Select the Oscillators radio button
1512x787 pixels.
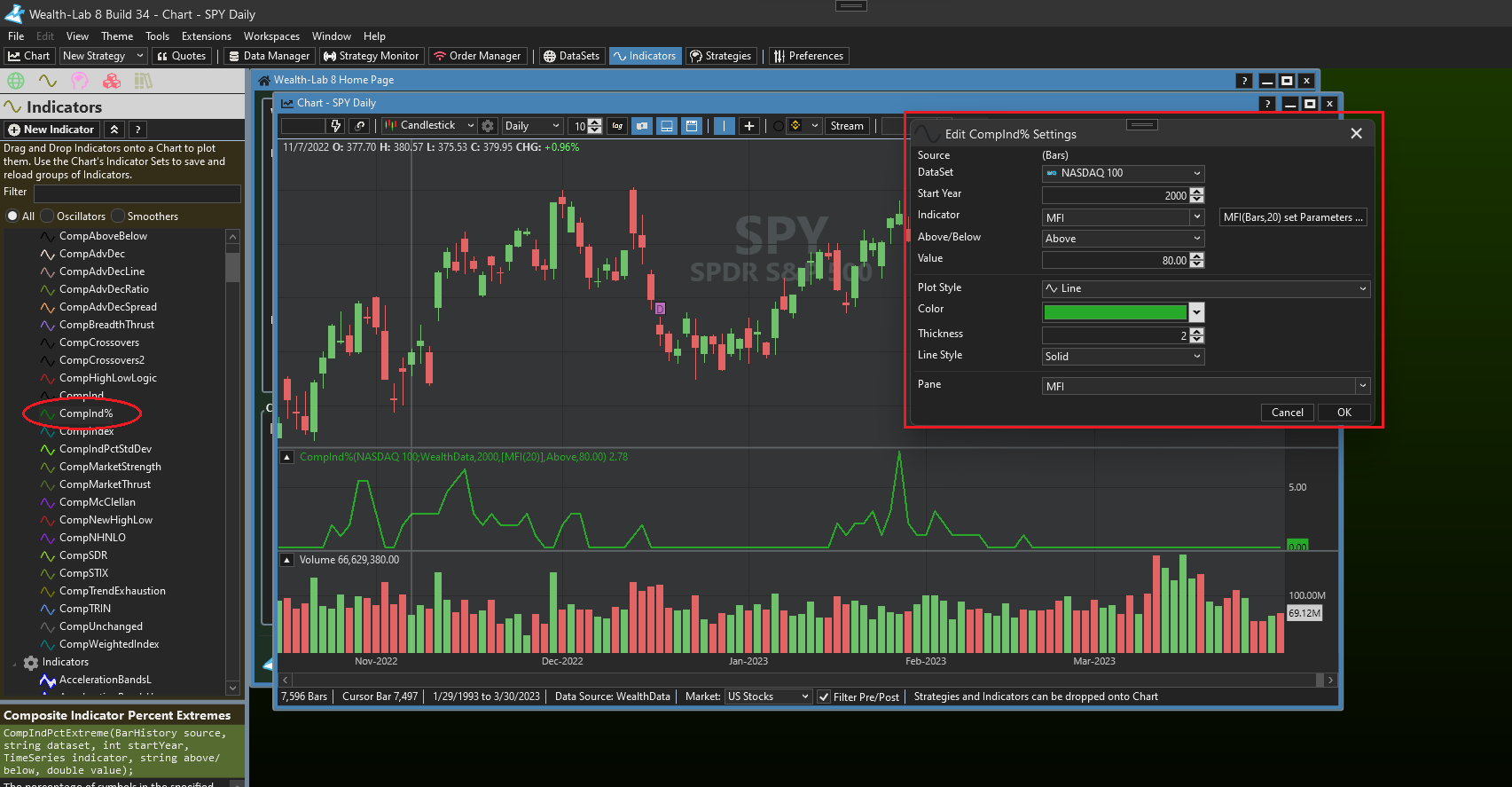(x=48, y=216)
